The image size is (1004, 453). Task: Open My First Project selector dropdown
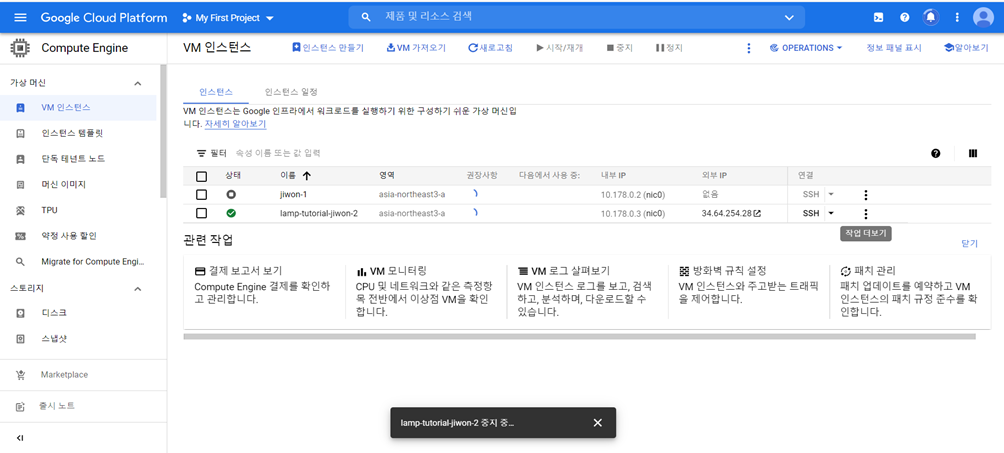click(228, 18)
